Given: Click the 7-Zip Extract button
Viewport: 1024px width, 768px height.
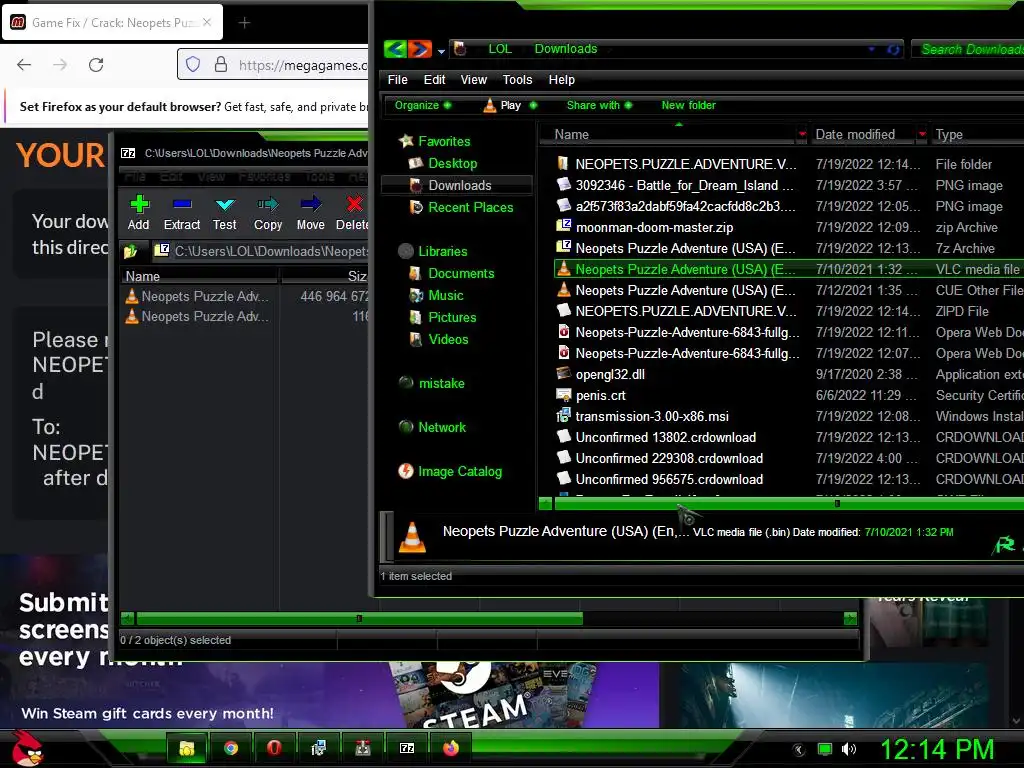Looking at the screenshot, I should [182, 213].
